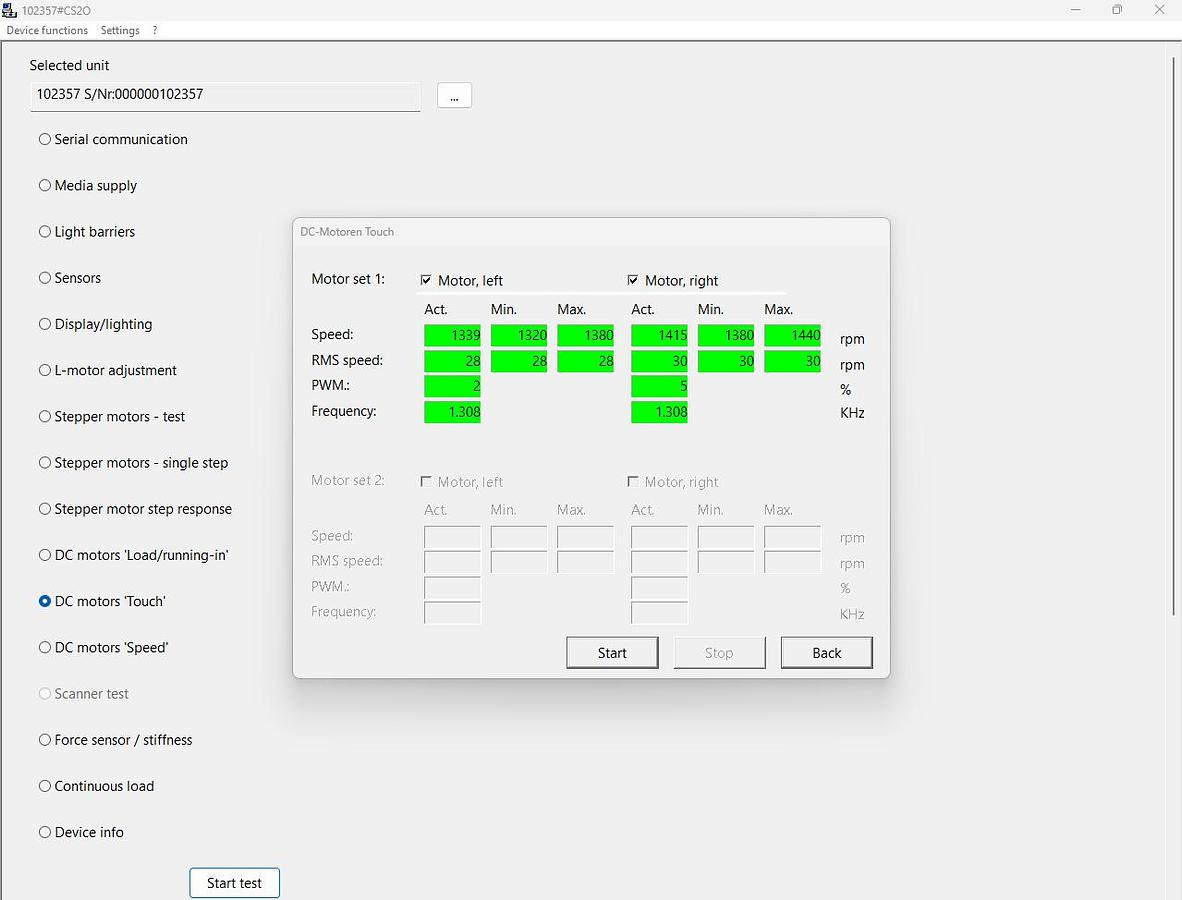The image size is (1182, 900).
Task: Open the Settings menu
Action: pyautogui.click(x=120, y=30)
